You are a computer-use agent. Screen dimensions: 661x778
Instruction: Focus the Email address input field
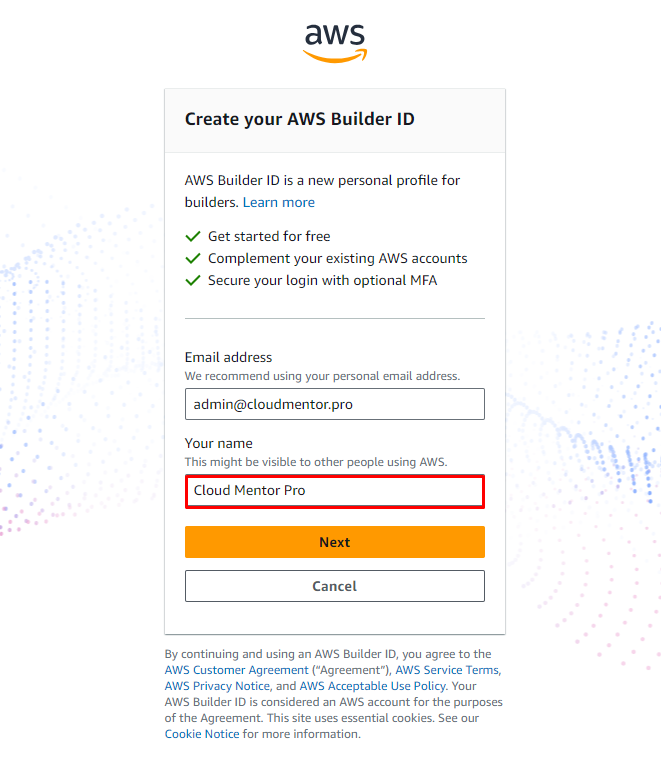(334, 404)
